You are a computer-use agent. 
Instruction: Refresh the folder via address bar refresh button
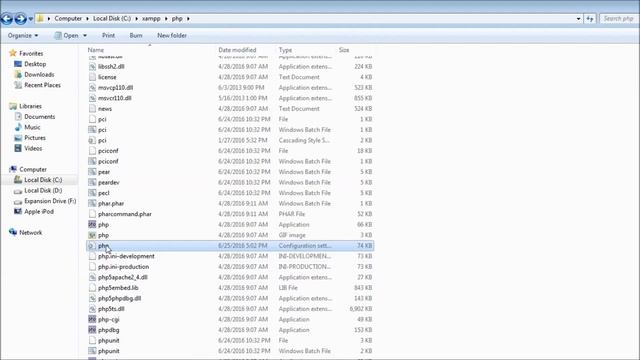point(590,18)
